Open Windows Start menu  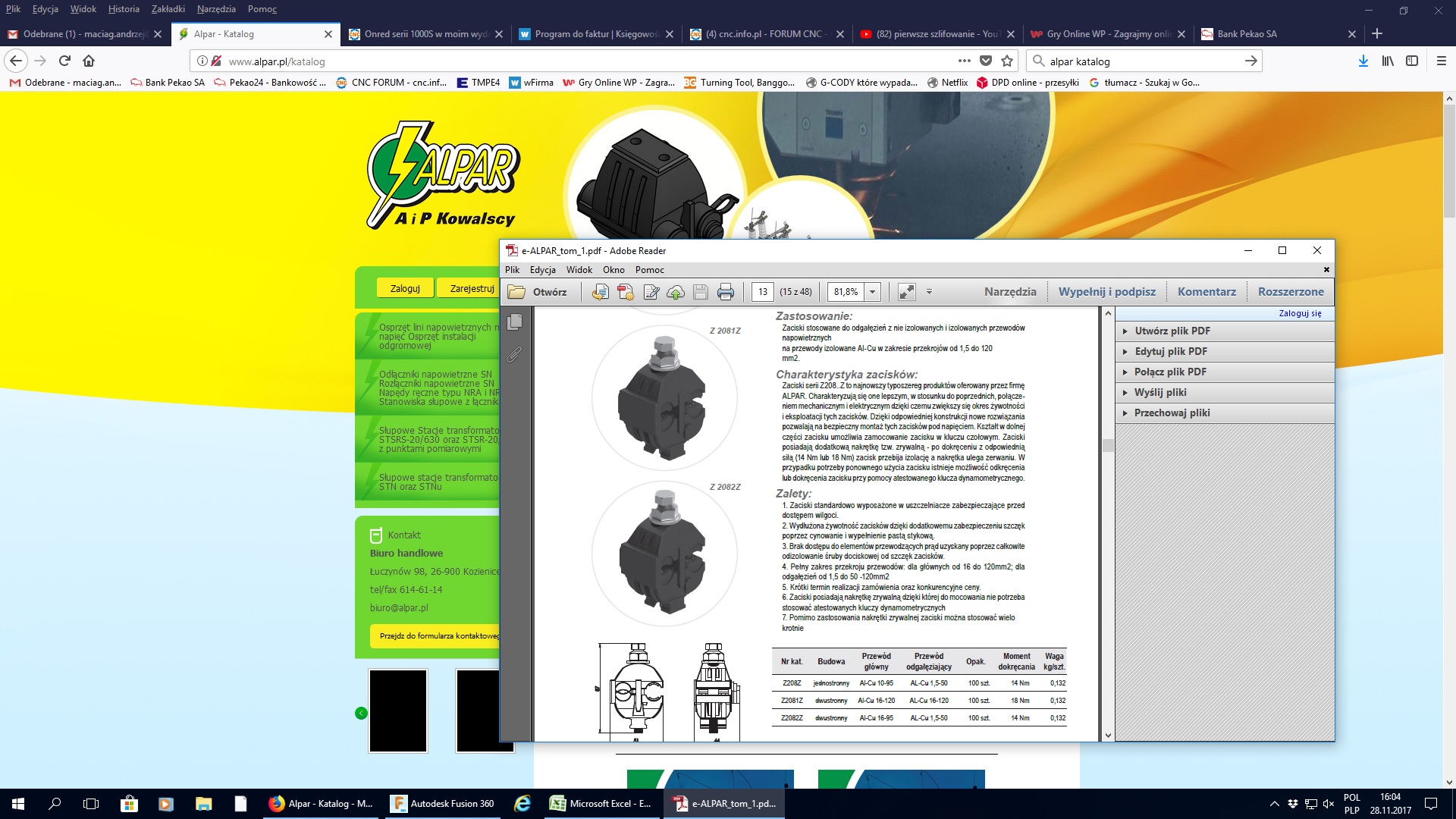click(x=18, y=804)
